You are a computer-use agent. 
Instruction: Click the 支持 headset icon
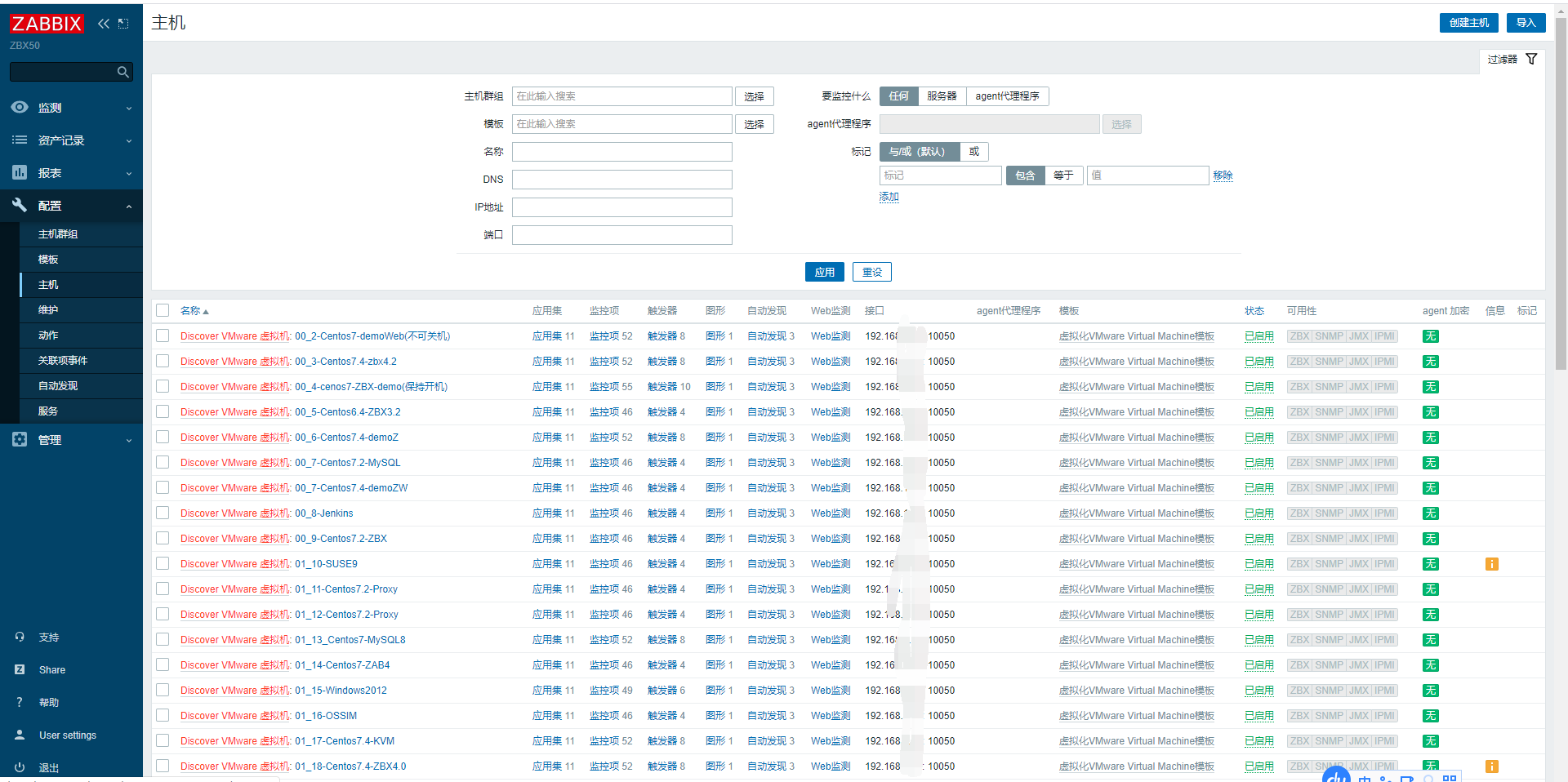pyautogui.click(x=20, y=637)
